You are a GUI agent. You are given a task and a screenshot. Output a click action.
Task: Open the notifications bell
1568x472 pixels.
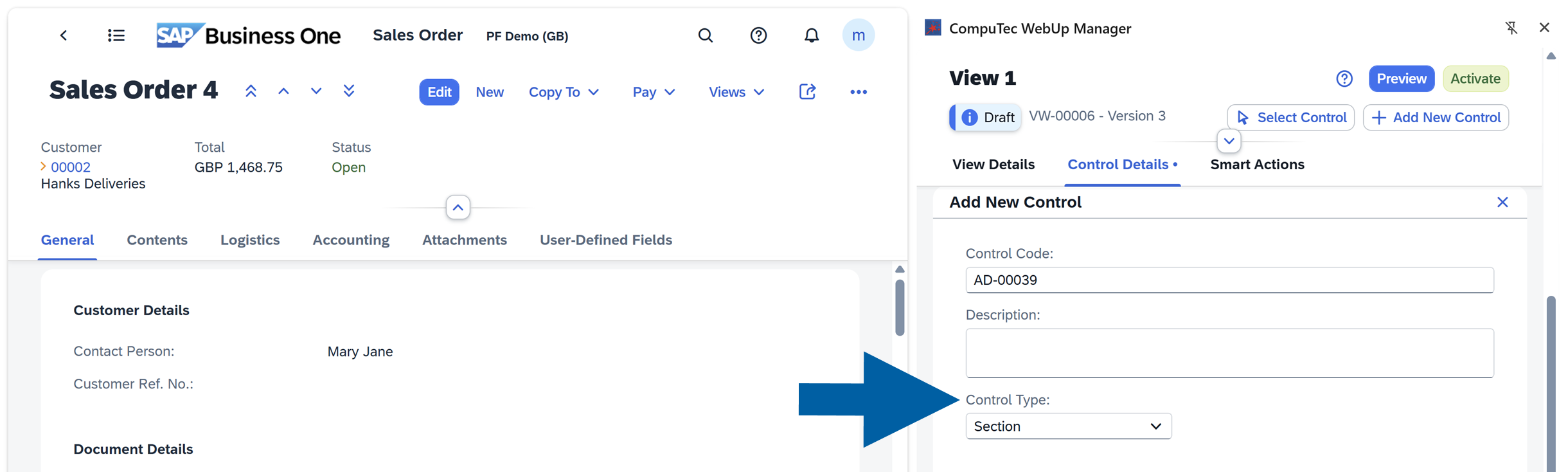pos(812,35)
